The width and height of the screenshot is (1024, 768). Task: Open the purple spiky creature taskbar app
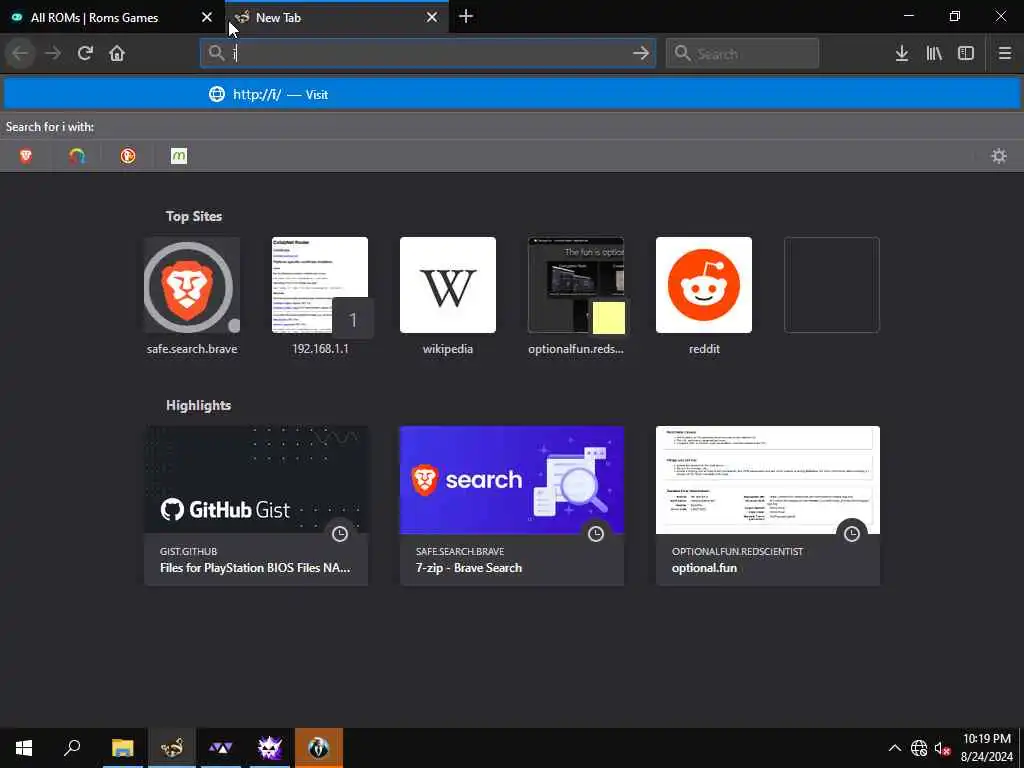(x=270, y=748)
